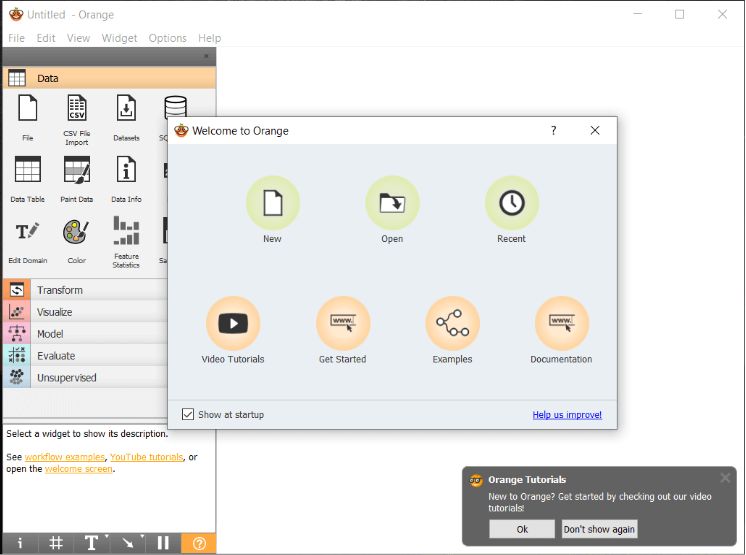Close the Welcome to Orange dialog

(x=595, y=130)
